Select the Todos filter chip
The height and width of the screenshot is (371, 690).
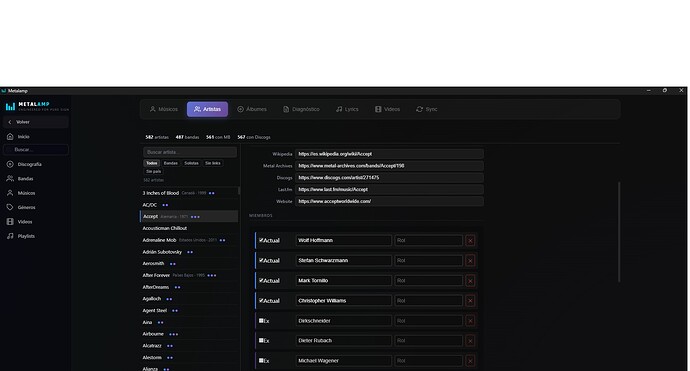coord(151,163)
